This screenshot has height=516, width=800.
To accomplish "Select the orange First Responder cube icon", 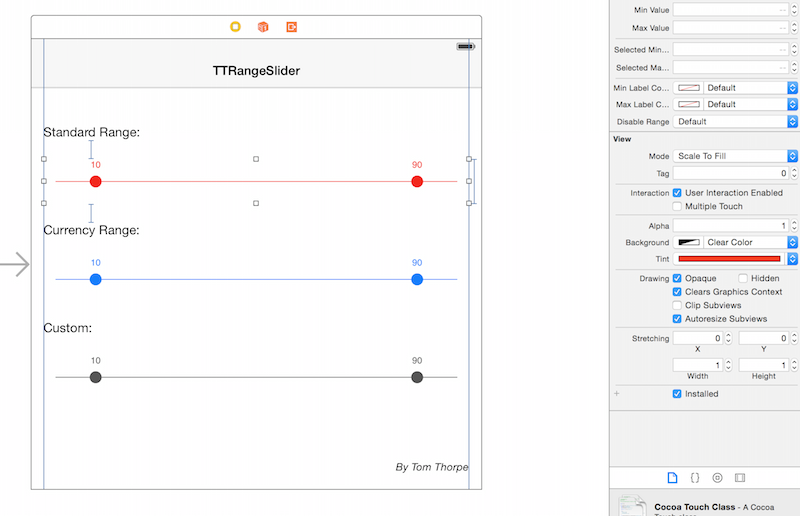I will pos(263,27).
